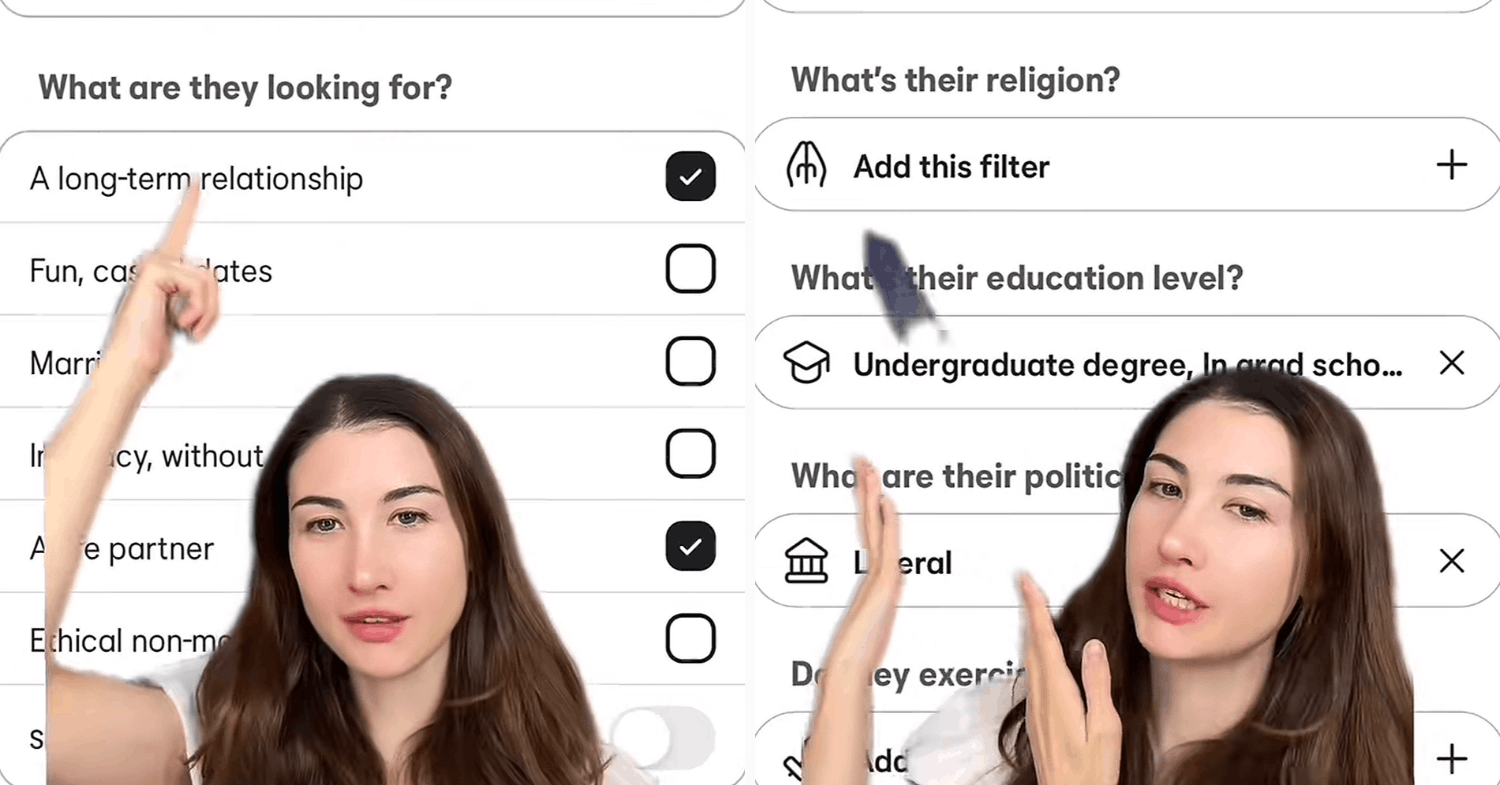Open the religion Add this filter row

1126,165
